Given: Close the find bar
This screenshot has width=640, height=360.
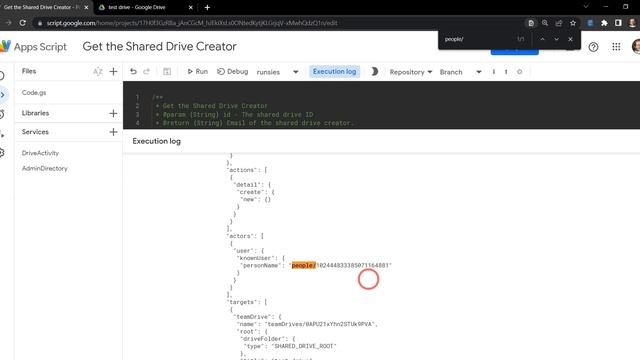Looking at the screenshot, I should click(570, 39).
